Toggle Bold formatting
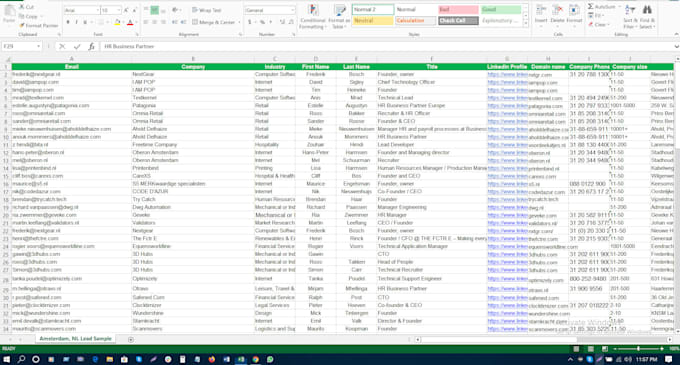Image resolution: width=680 pixels, height=365 pixels. click(68, 22)
